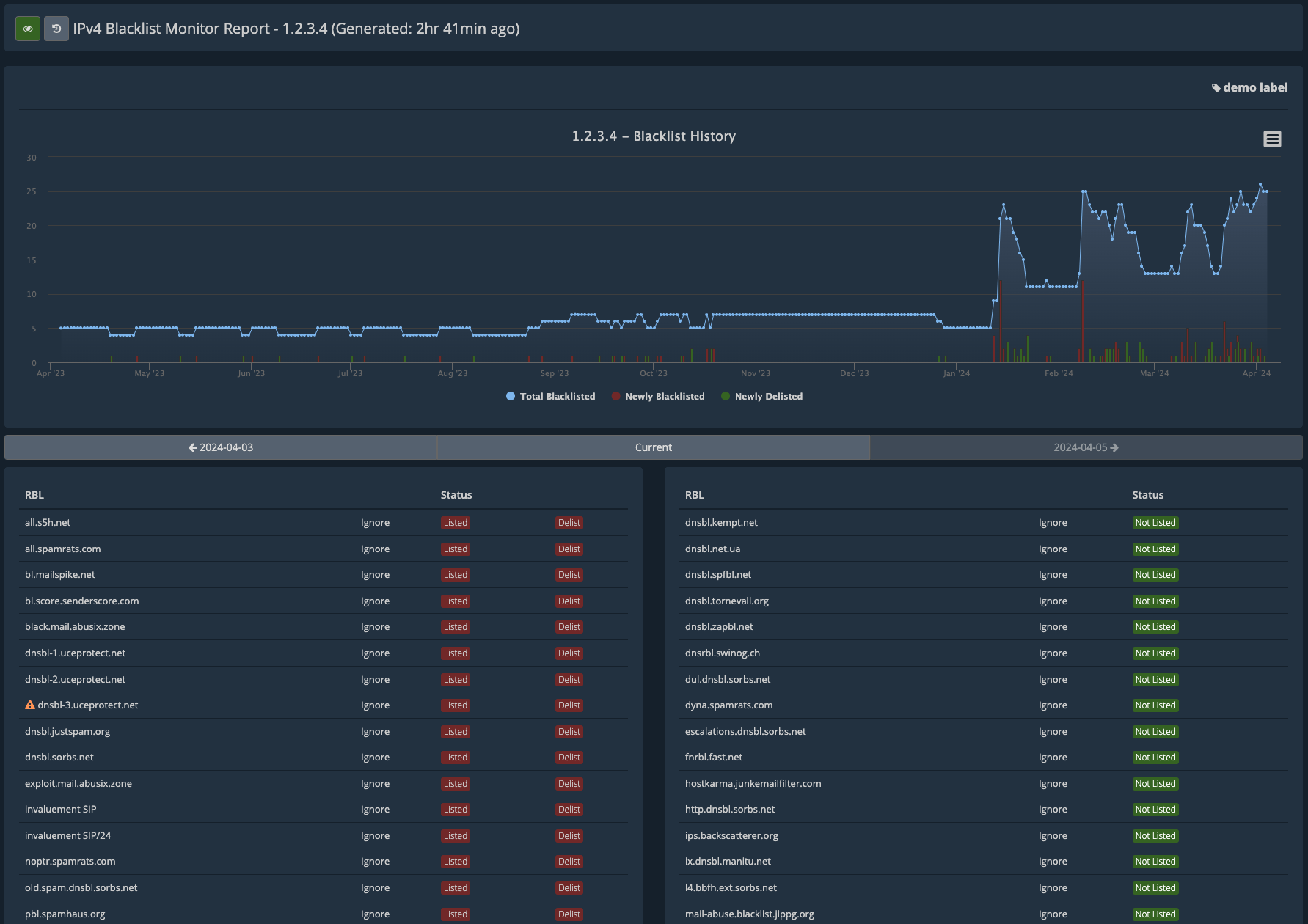The image size is (1308, 924).
Task: Click Ignore for dyna.spamrats.com
Action: 1053,705
